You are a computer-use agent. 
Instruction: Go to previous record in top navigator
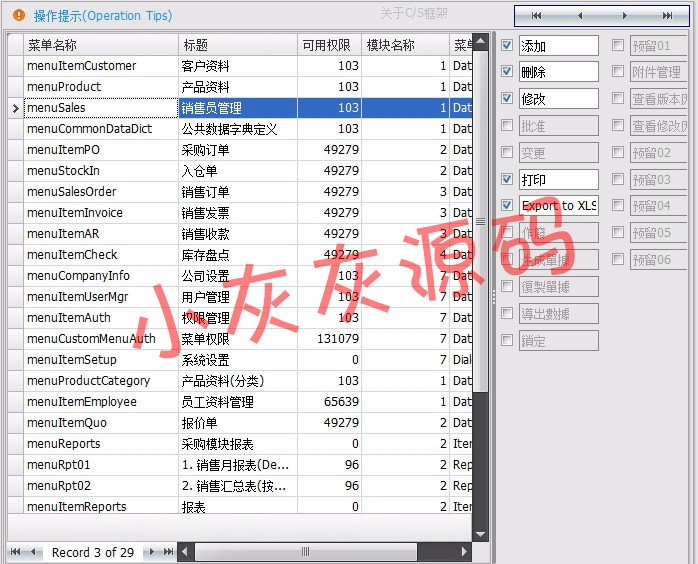pyautogui.click(x=580, y=16)
